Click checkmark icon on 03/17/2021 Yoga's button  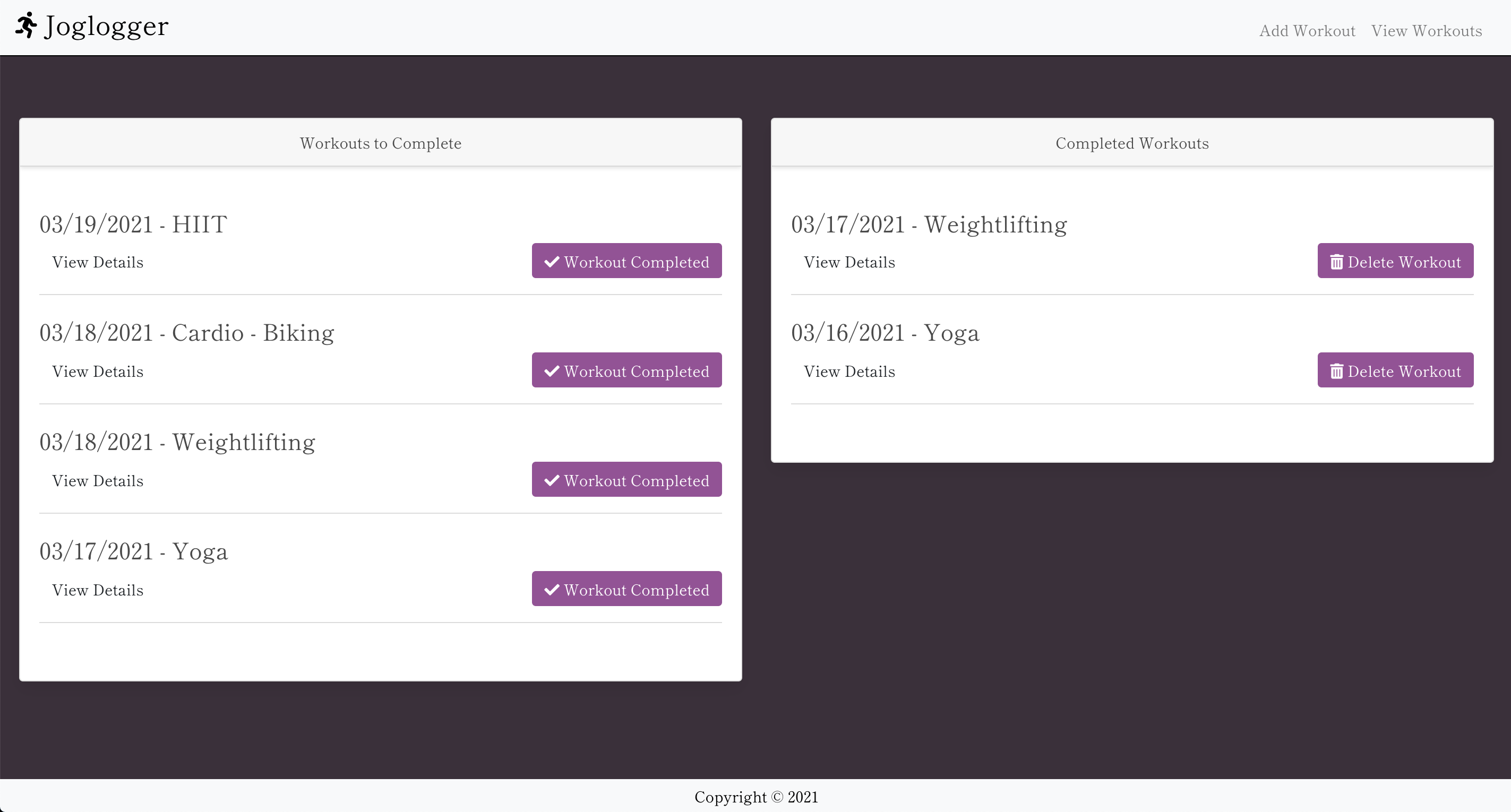(552, 589)
